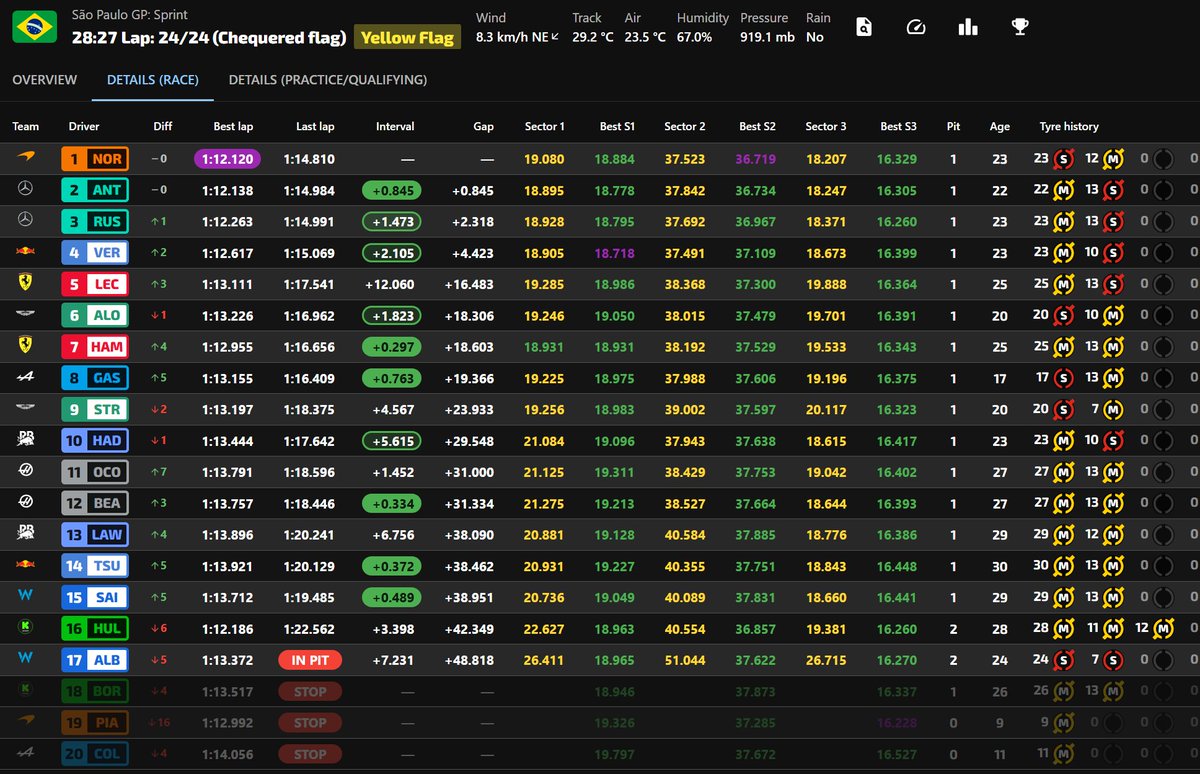The width and height of the screenshot is (1200, 774).
Task: Click sector 2 time 51.044
Action: pos(685,660)
